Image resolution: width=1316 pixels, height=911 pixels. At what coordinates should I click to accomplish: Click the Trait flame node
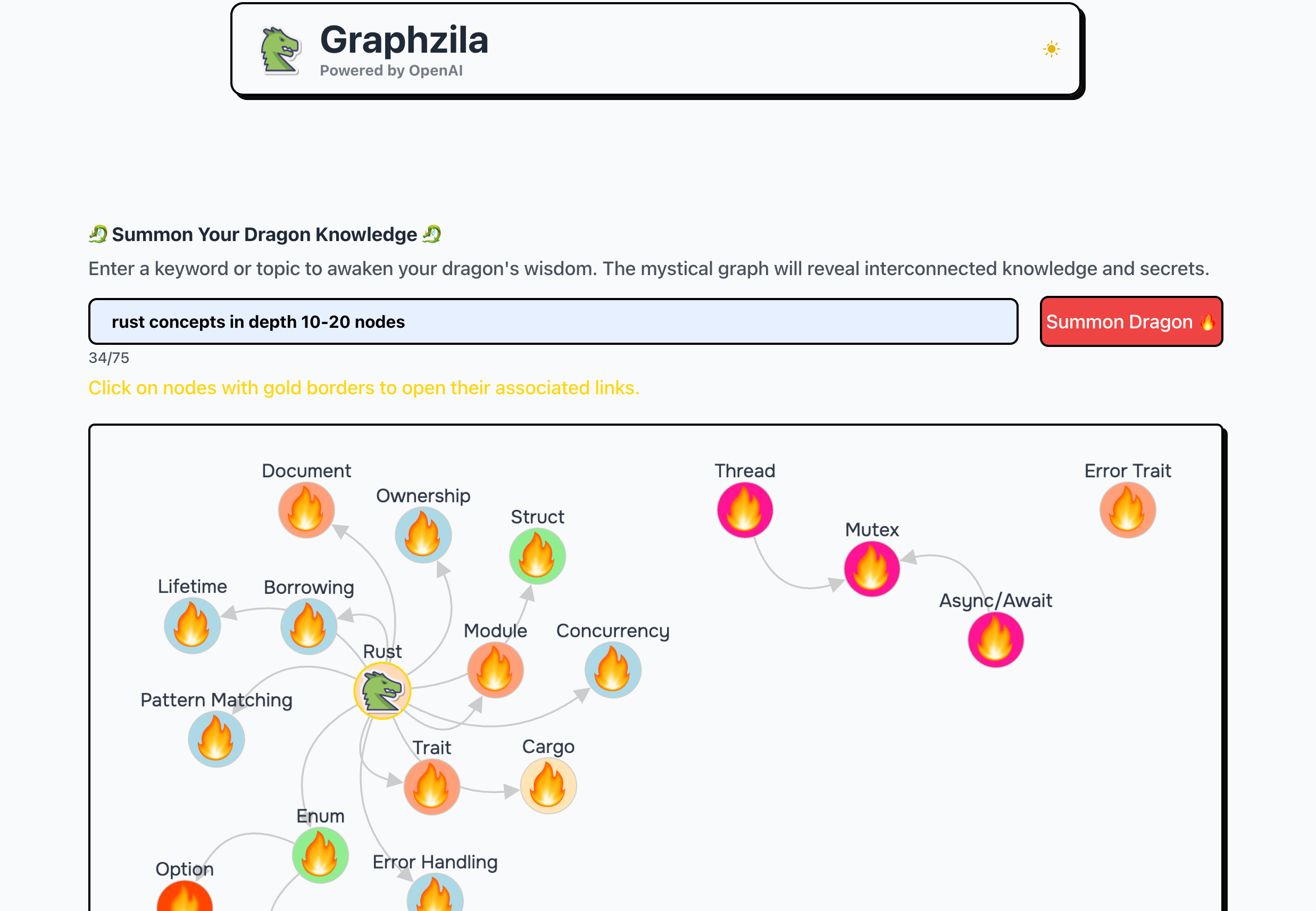(x=431, y=786)
